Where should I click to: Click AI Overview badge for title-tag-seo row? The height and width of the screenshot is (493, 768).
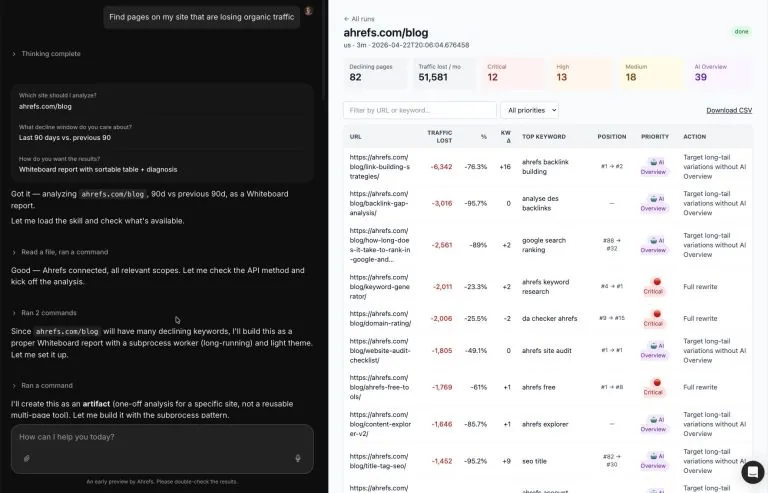click(x=653, y=461)
